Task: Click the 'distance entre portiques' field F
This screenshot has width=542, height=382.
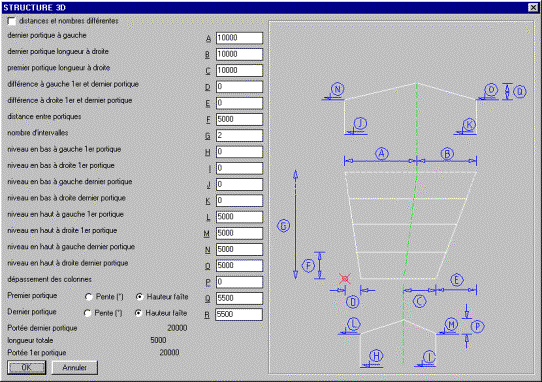Action: coord(239,119)
